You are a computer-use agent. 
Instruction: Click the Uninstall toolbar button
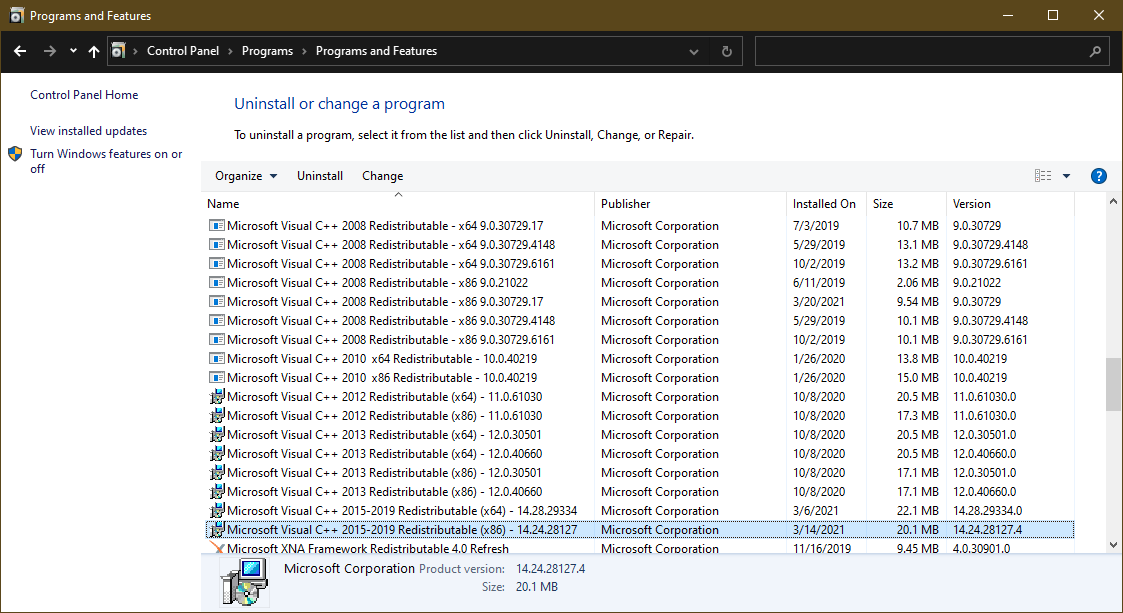click(320, 175)
